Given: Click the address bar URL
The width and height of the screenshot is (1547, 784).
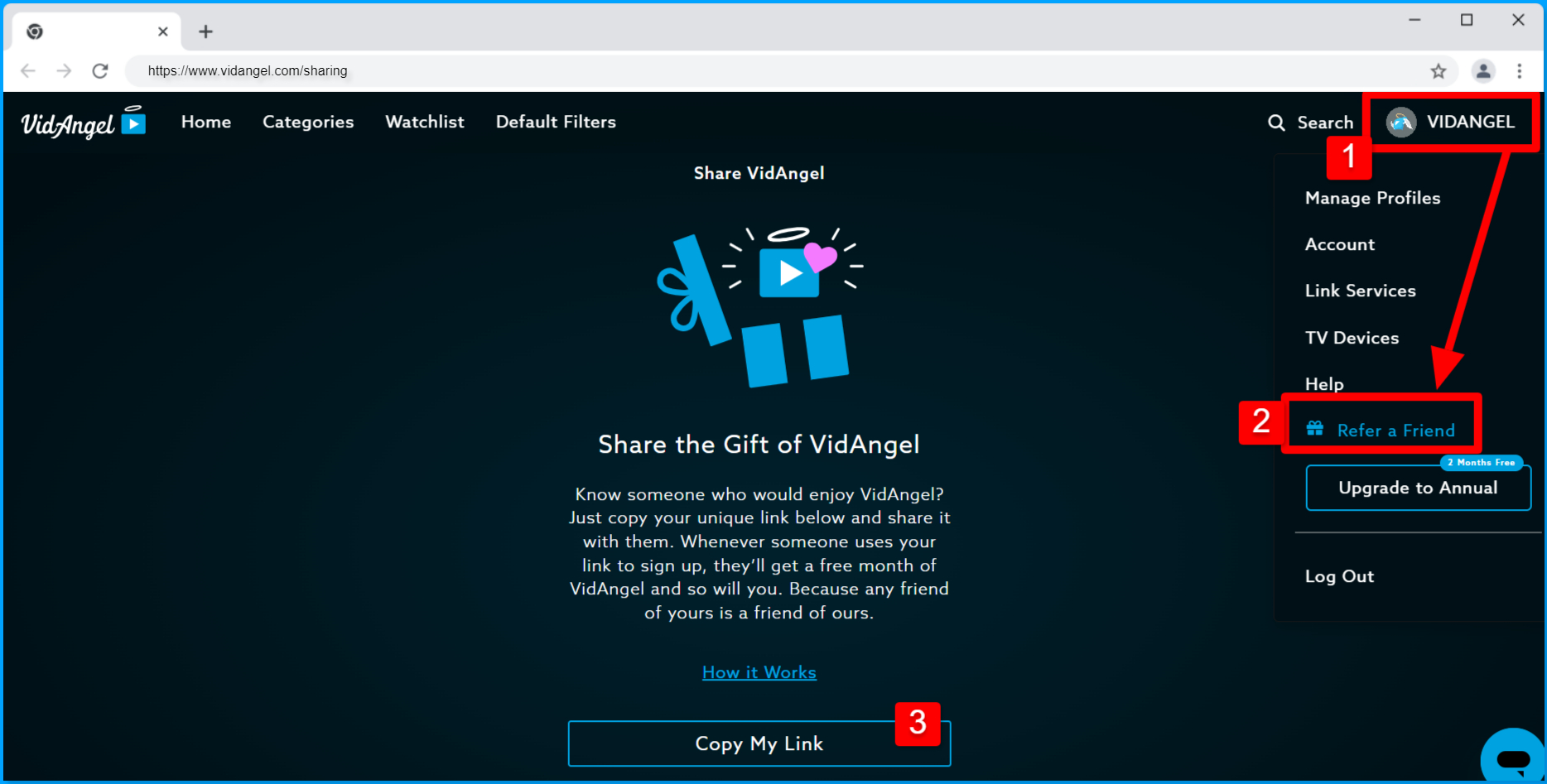Looking at the screenshot, I should (248, 71).
